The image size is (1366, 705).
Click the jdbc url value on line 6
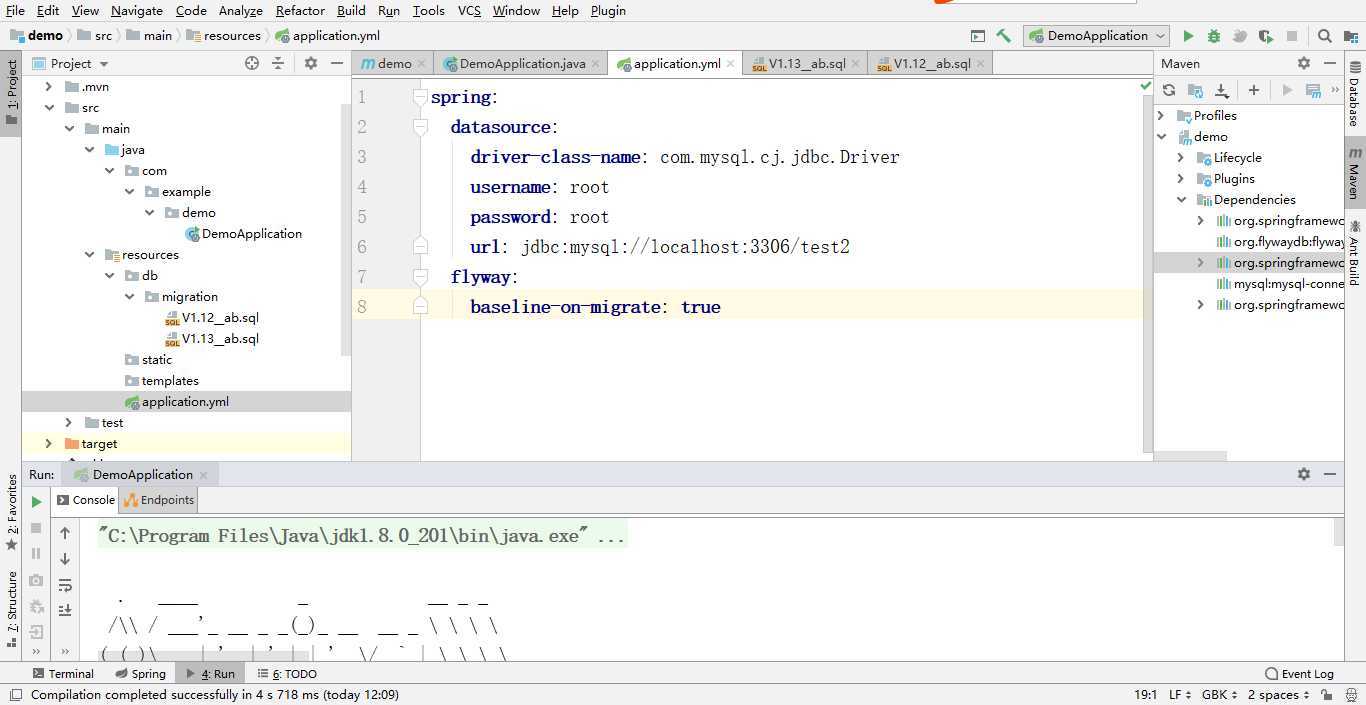[685, 247]
